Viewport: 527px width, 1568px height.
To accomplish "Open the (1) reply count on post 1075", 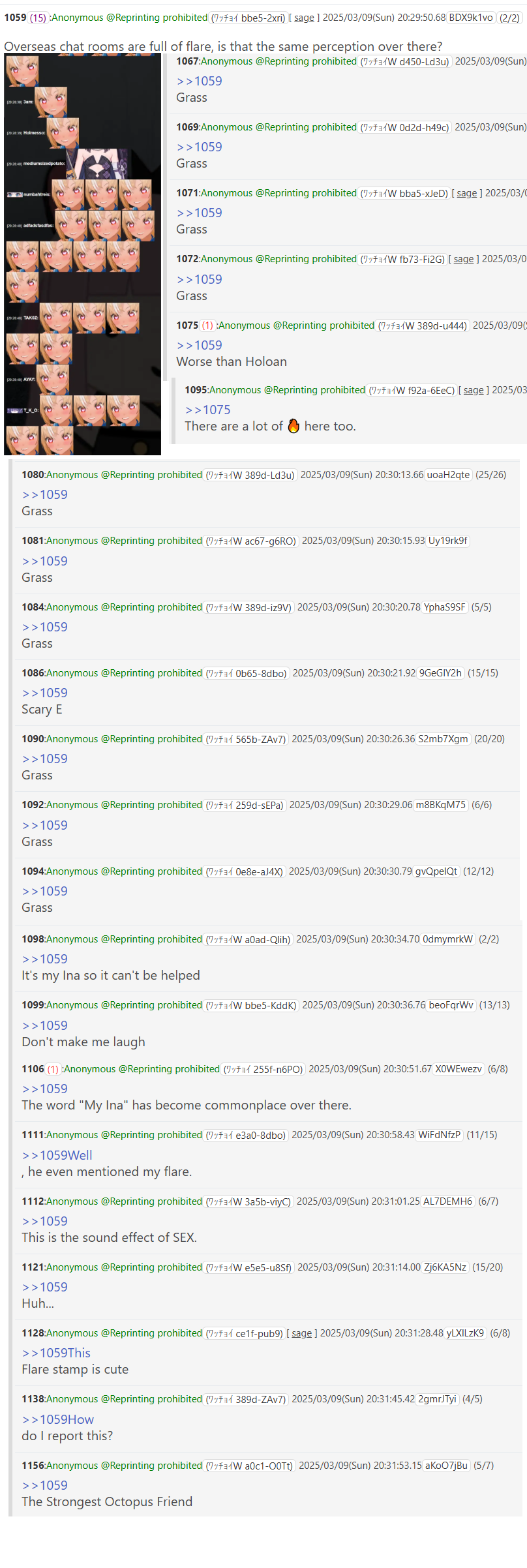I will 207,325.
